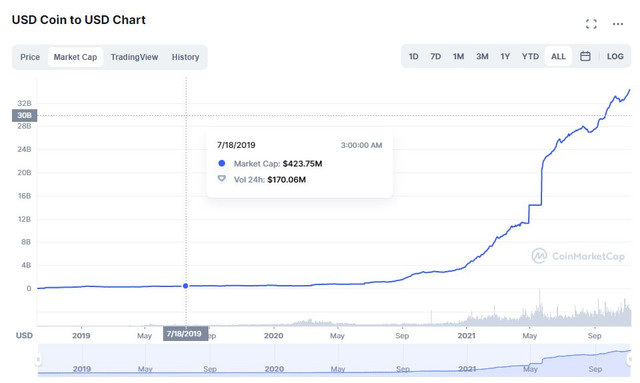Click the blue data point on 7/18/2019
Viewport: 640px width, 383px height.
[186, 286]
